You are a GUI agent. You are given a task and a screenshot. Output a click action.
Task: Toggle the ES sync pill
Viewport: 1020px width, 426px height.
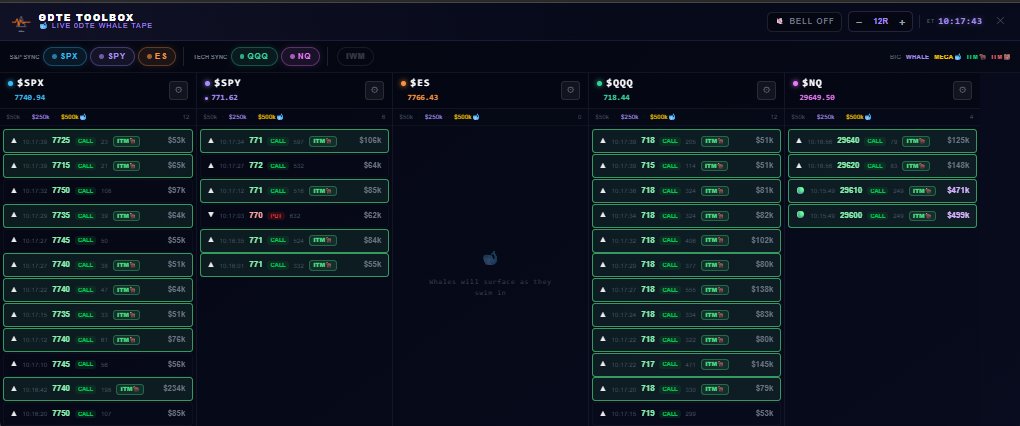click(156, 57)
